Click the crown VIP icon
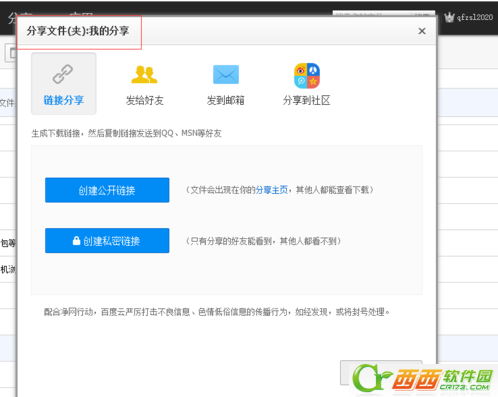 click(x=449, y=17)
